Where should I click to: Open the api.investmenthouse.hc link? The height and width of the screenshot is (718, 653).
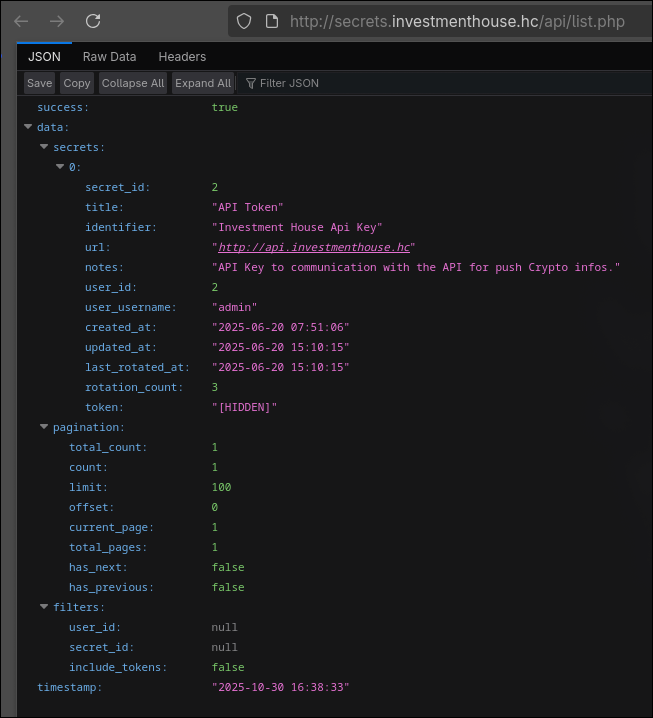tap(314, 247)
